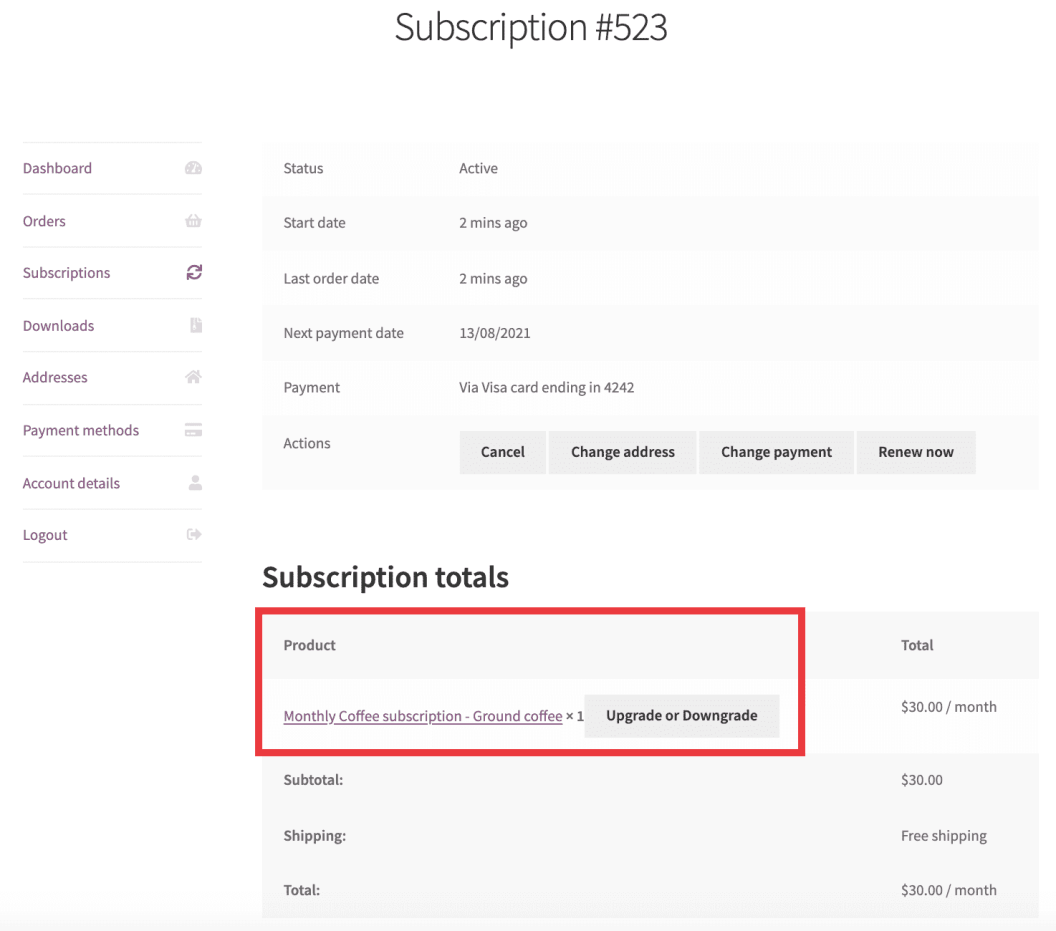Open the Change payment option
This screenshot has height=931, width=1056.
(x=776, y=452)
